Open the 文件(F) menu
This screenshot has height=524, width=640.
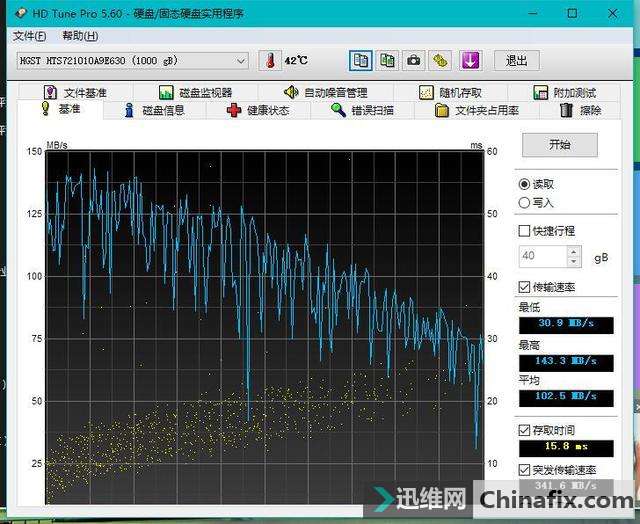click(x=29, y=36)
